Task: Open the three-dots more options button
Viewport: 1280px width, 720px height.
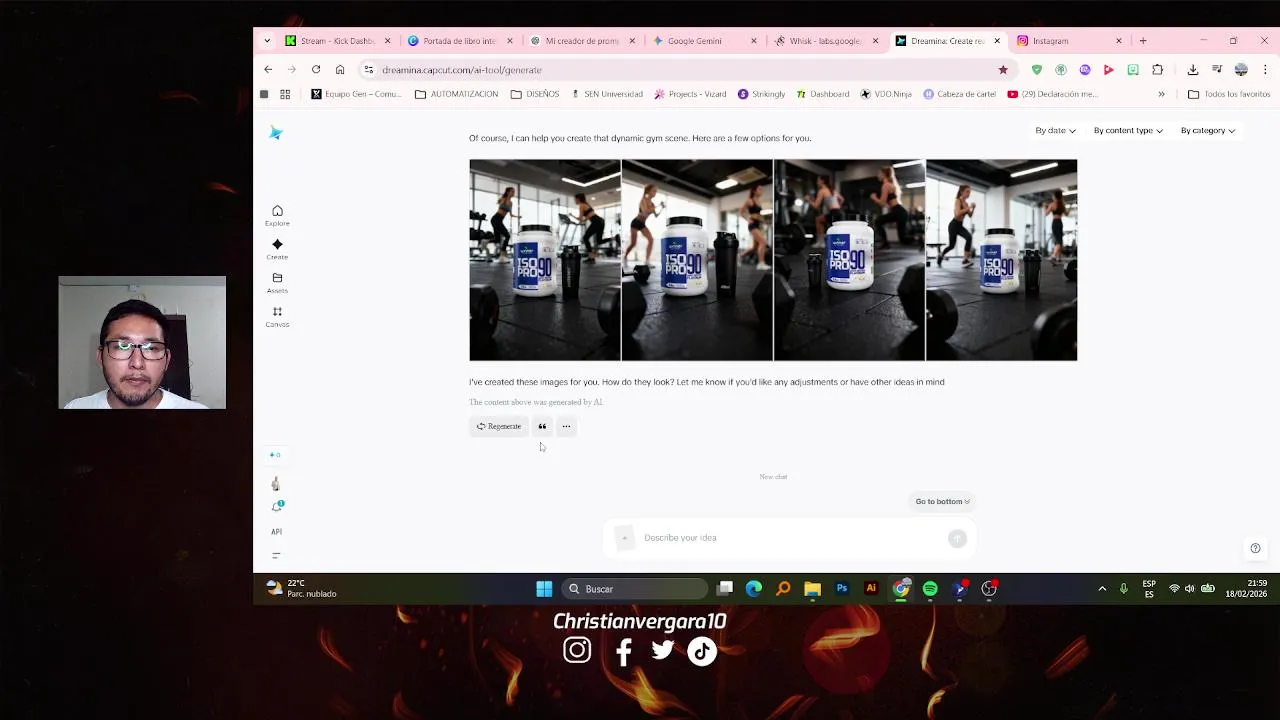Action: click(566, 426)
